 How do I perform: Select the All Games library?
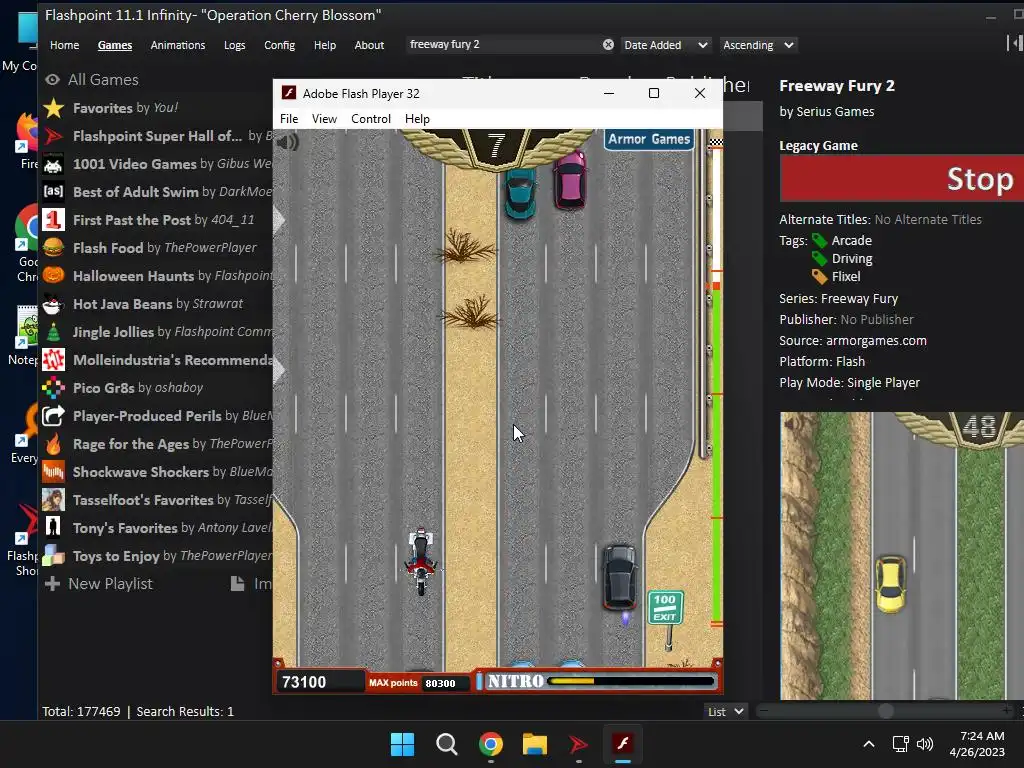pos(103,80)
